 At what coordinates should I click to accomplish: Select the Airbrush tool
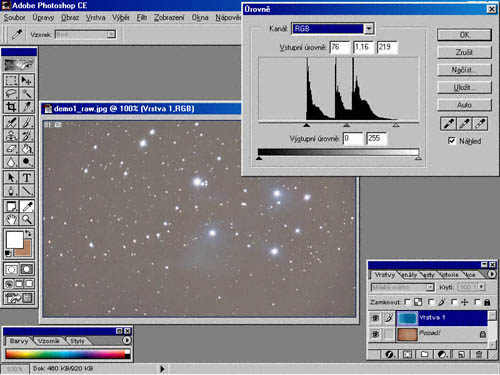pyautogui.click(x=11, y=122)
